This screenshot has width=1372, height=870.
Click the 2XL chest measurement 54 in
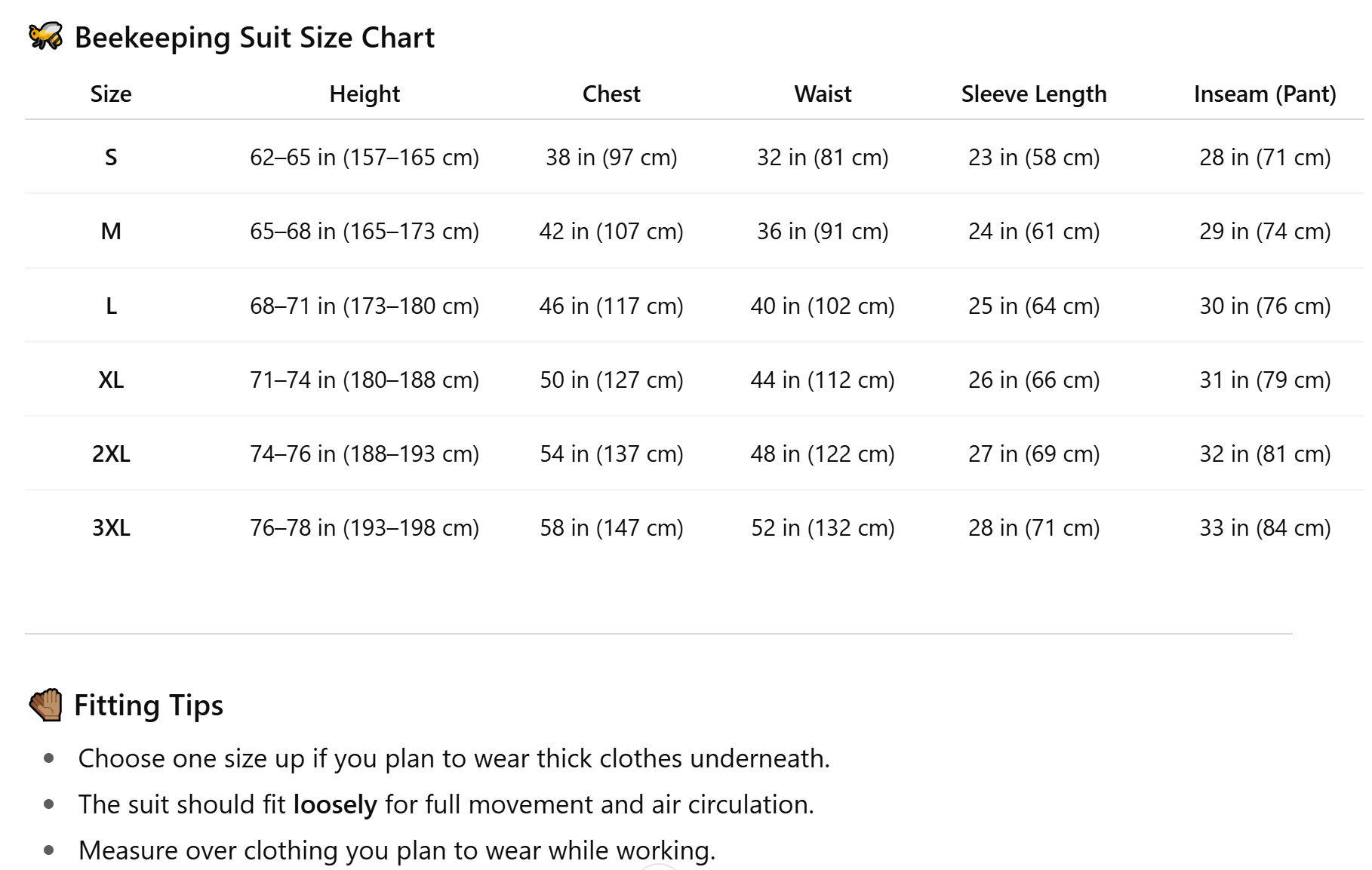(x=611, y=453)
